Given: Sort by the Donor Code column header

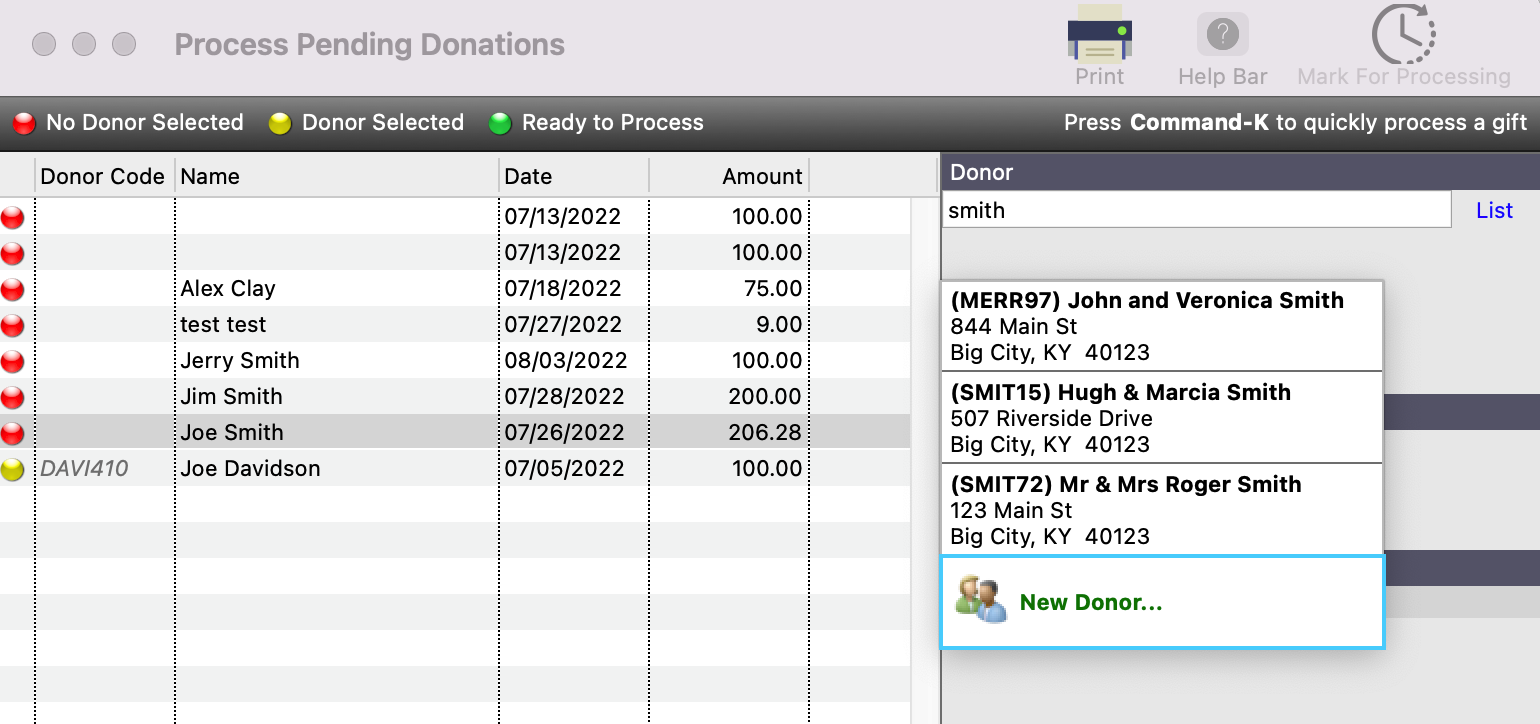Looking at the screenshot, I should [x=102, y=177].
